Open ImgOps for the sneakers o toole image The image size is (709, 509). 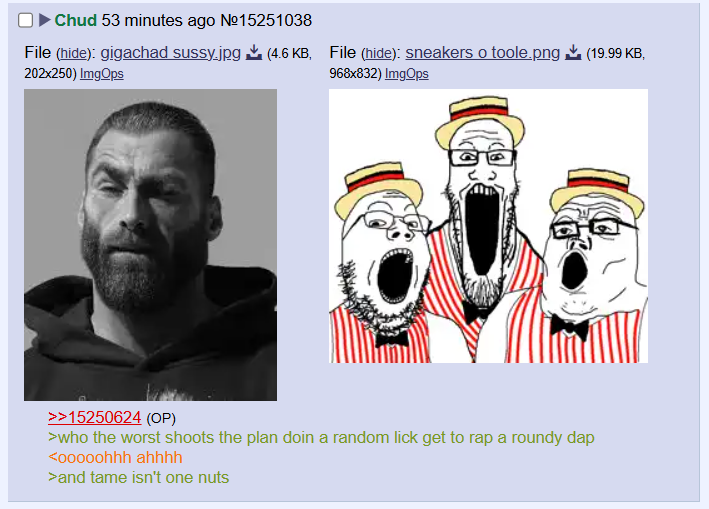(x=406, y=74)
